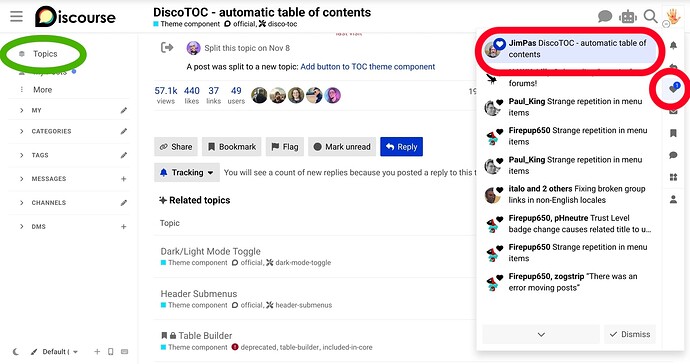
Task: Open More in the sidebar
Action: click(42, 89)
